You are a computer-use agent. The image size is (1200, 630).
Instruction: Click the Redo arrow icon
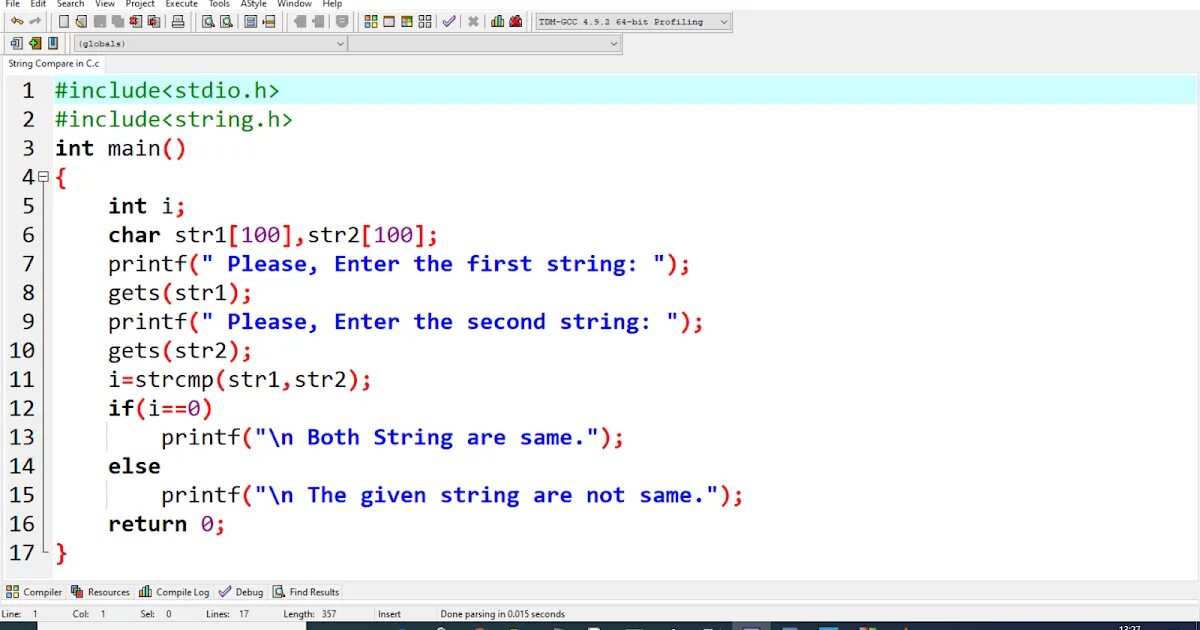[x=35, y=21]
